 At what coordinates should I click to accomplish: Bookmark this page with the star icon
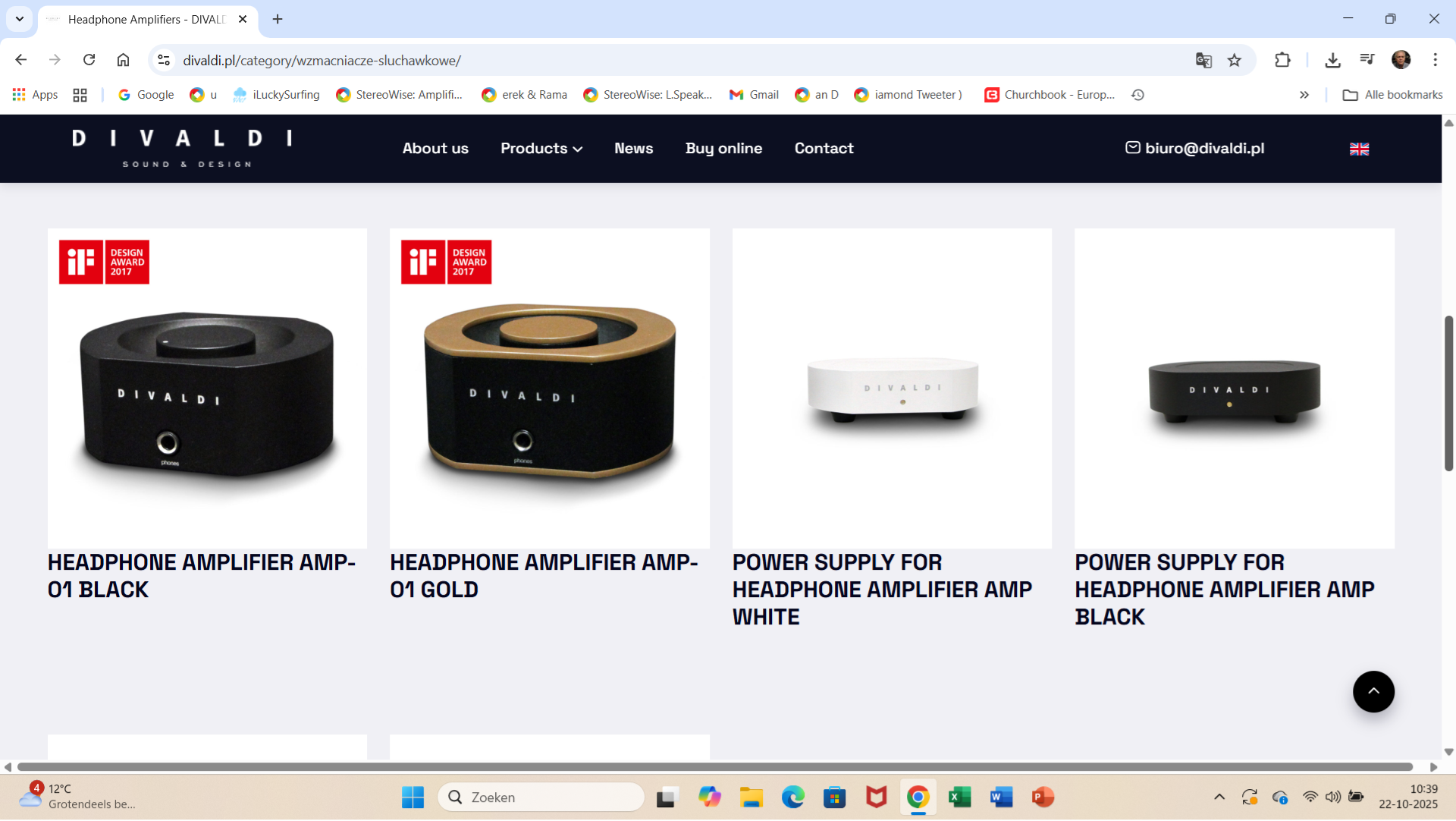point(1235,61)
